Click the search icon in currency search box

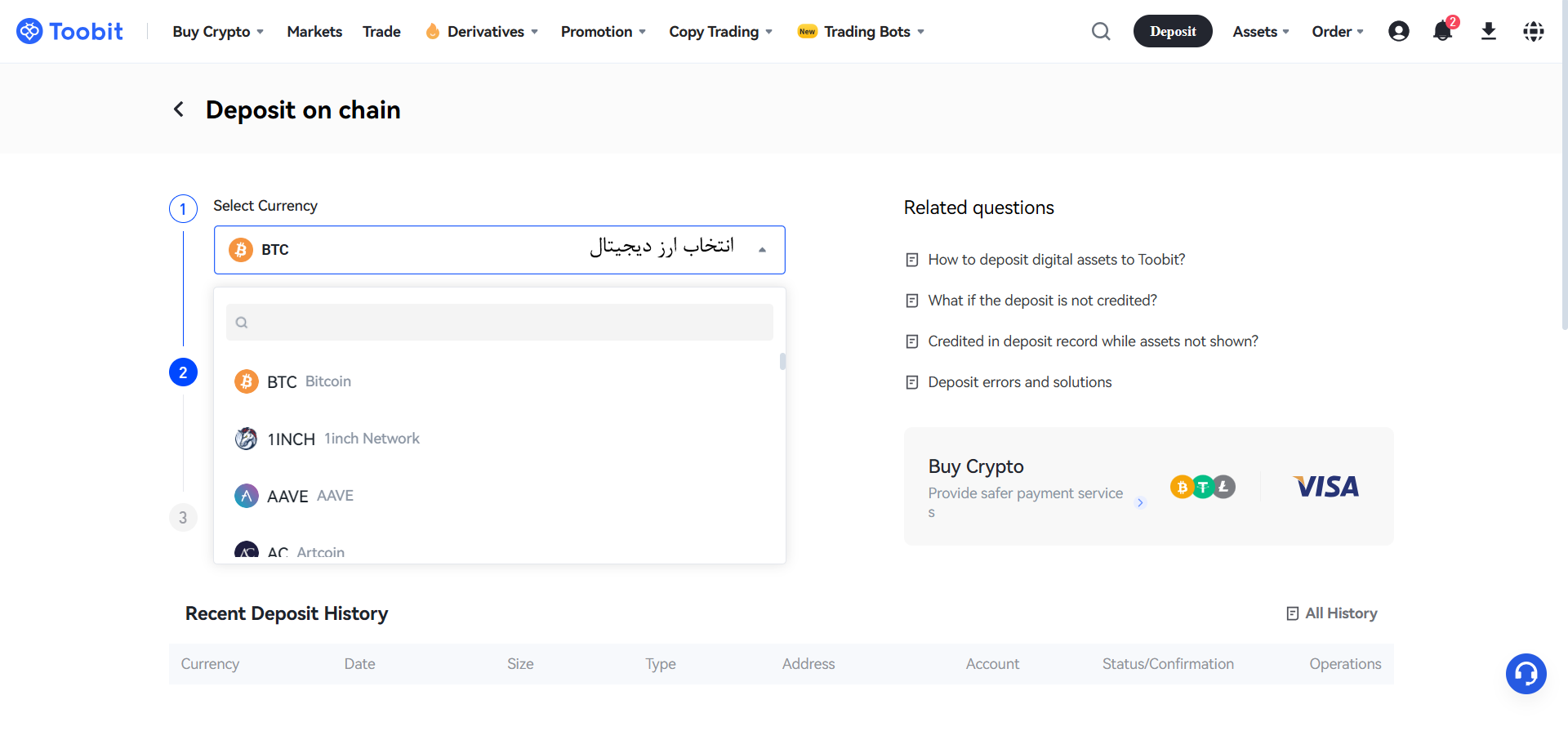click(x=242, y=323)
